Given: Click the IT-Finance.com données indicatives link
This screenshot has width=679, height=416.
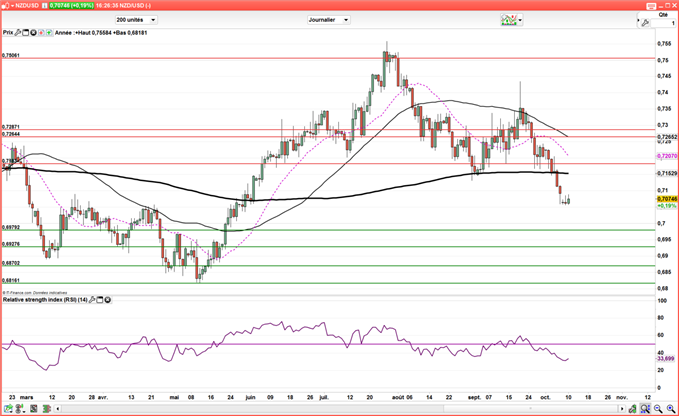Looking at the screenshot, I should pos(35,293).
